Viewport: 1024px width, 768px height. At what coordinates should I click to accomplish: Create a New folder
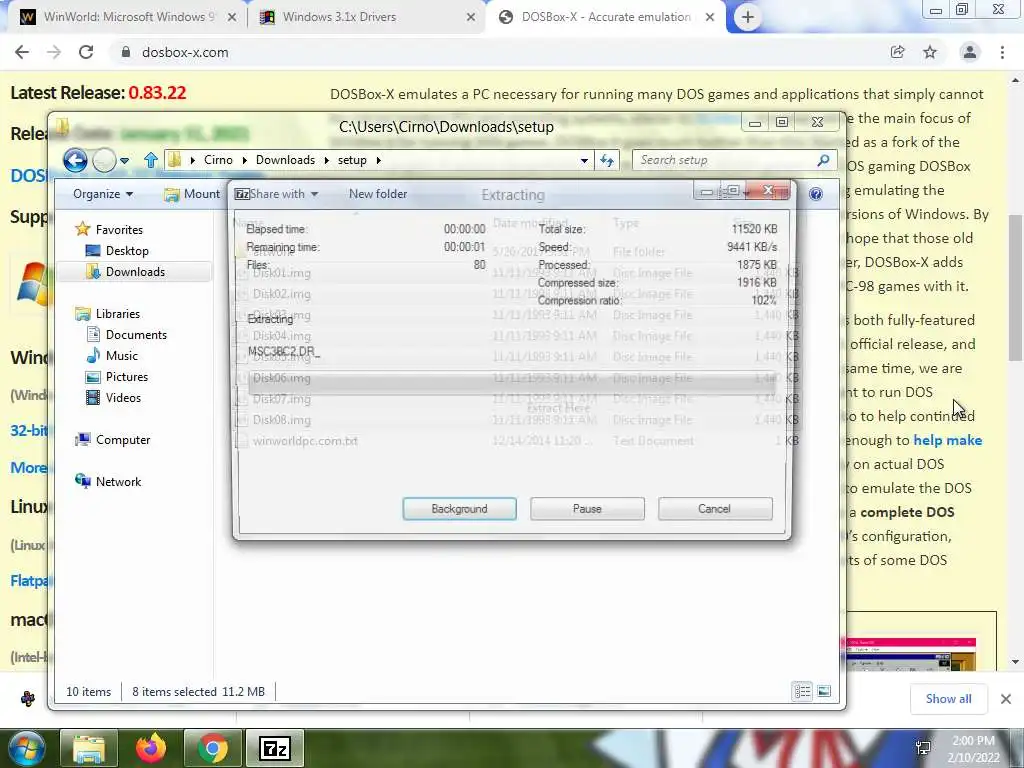[377, 194]
